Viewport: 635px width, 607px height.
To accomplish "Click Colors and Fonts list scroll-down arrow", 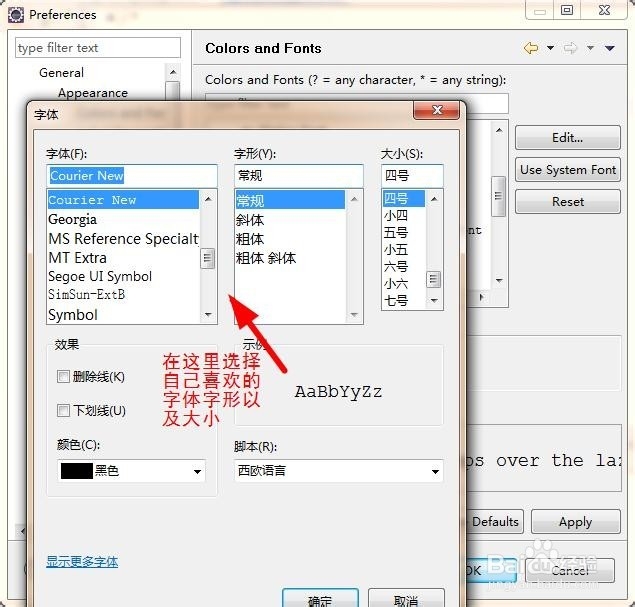I will (499, 280).
